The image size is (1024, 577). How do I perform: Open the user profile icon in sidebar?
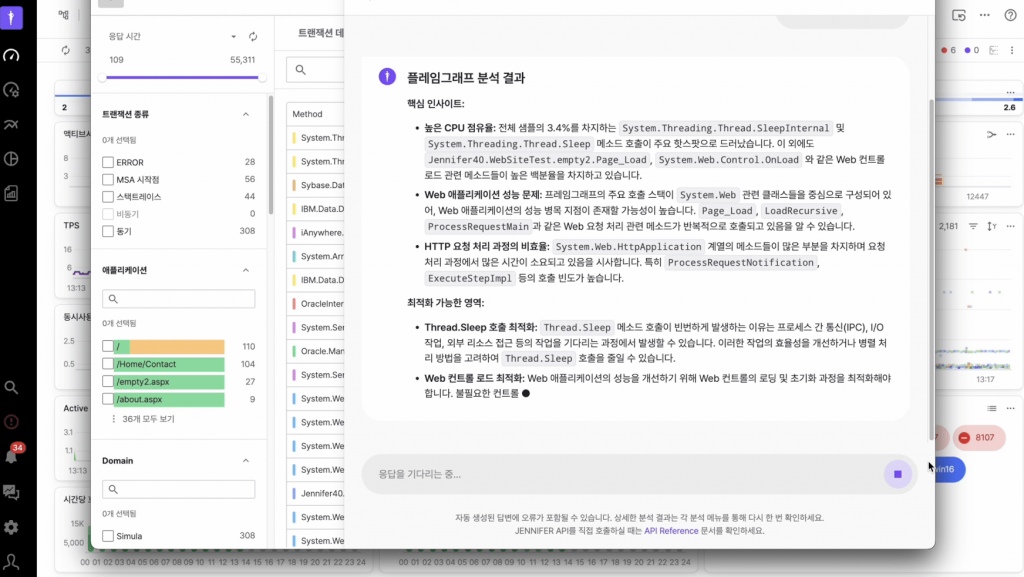[12, 561]
